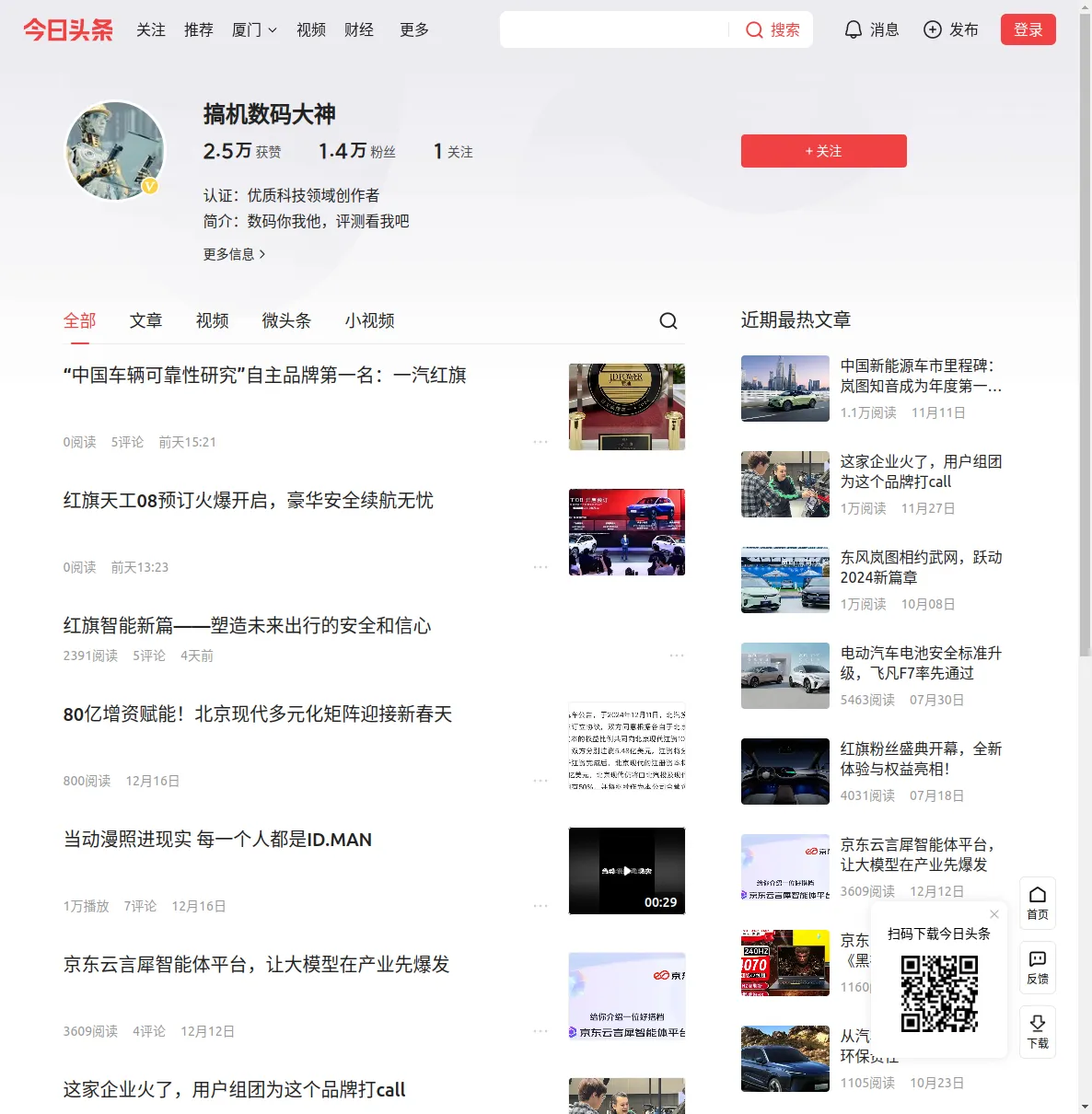Follow the author with + 关注
Viewport: 1092px width, 1114px height.
824,151
